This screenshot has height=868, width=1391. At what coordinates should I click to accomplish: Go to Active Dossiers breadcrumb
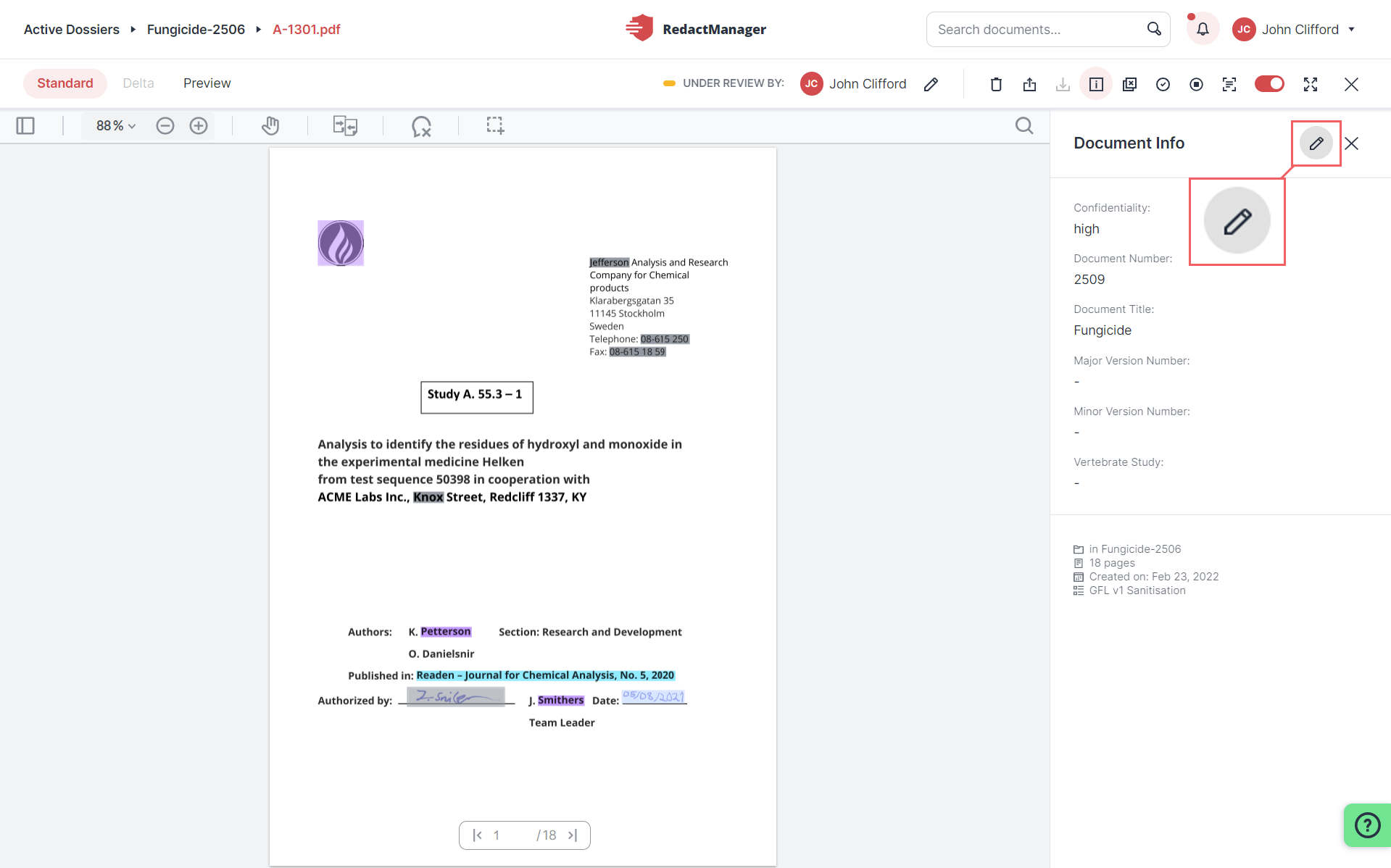point(72,29)
